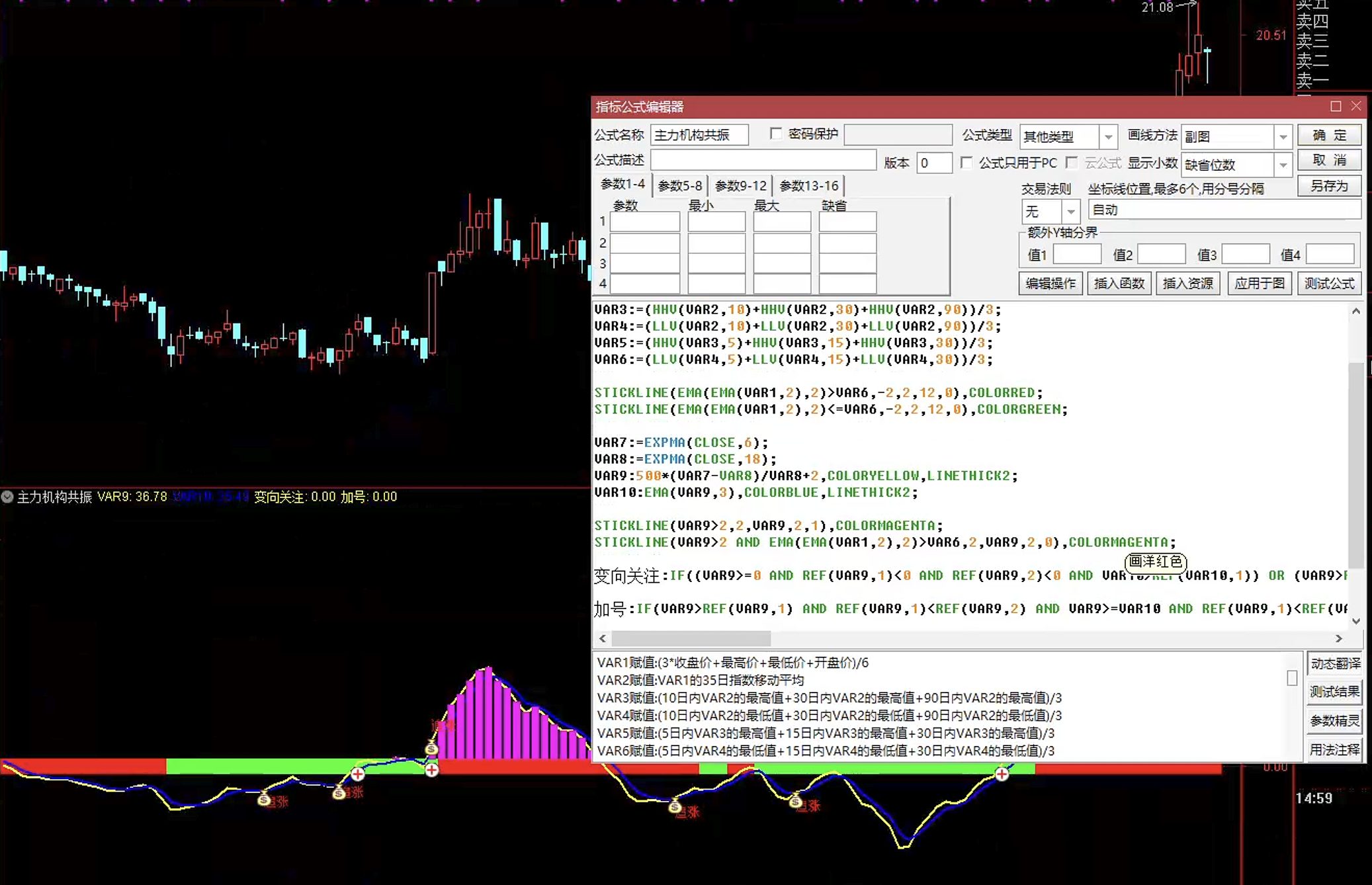The image size is (1372, 885).
Task: Click parameter row 4 缺省 field
Action: pos(847,284)
